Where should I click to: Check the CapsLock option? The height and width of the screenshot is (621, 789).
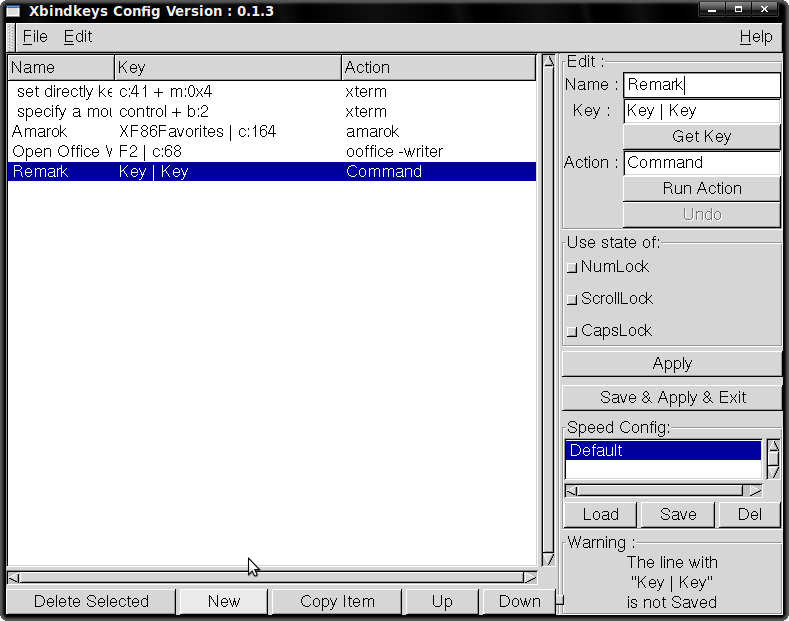[x=572, y=331]
